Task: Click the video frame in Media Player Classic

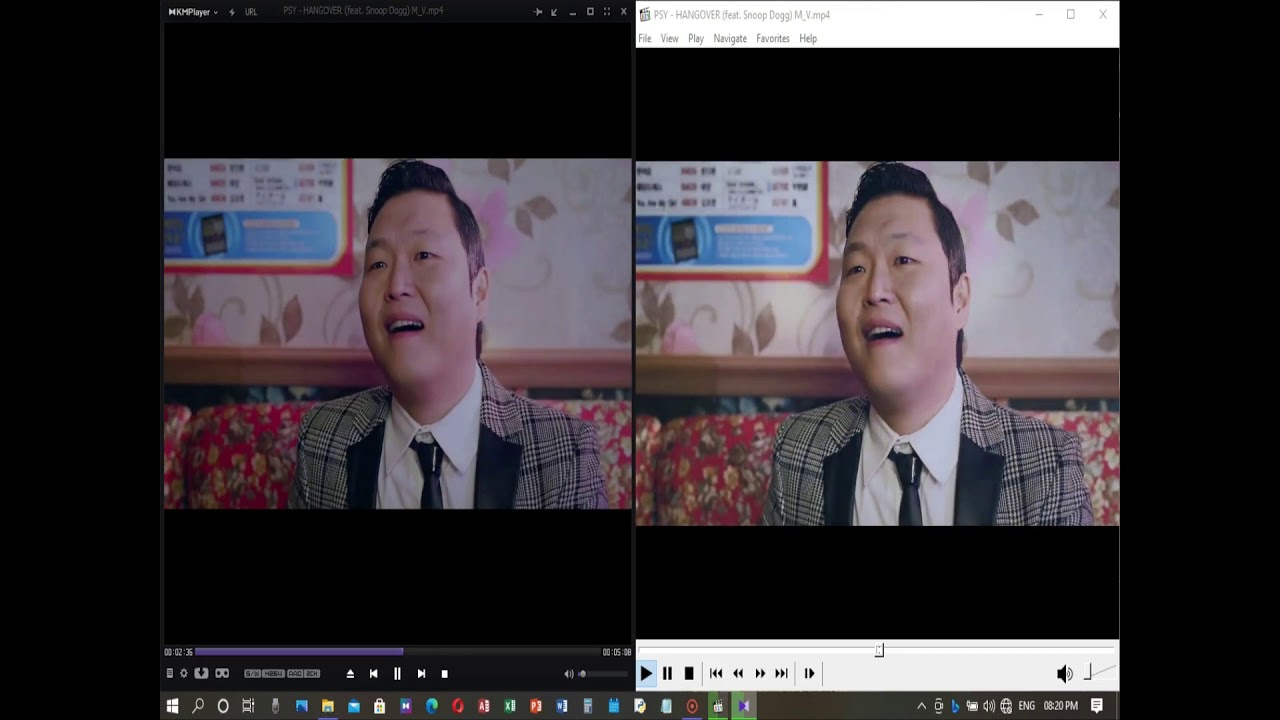Action: pos(877,343)
